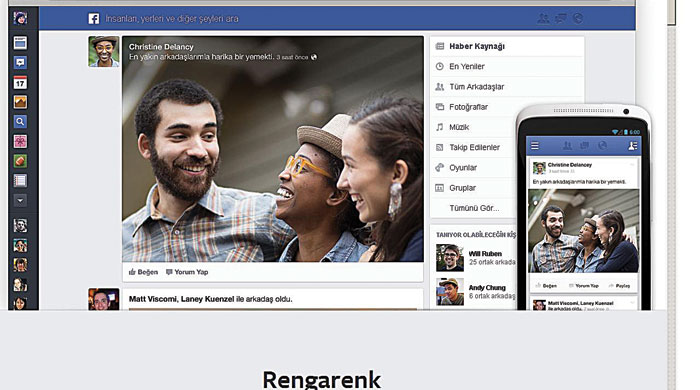Open the photos icon in left sidebar

pyautogui.click(x=20, y=102)
